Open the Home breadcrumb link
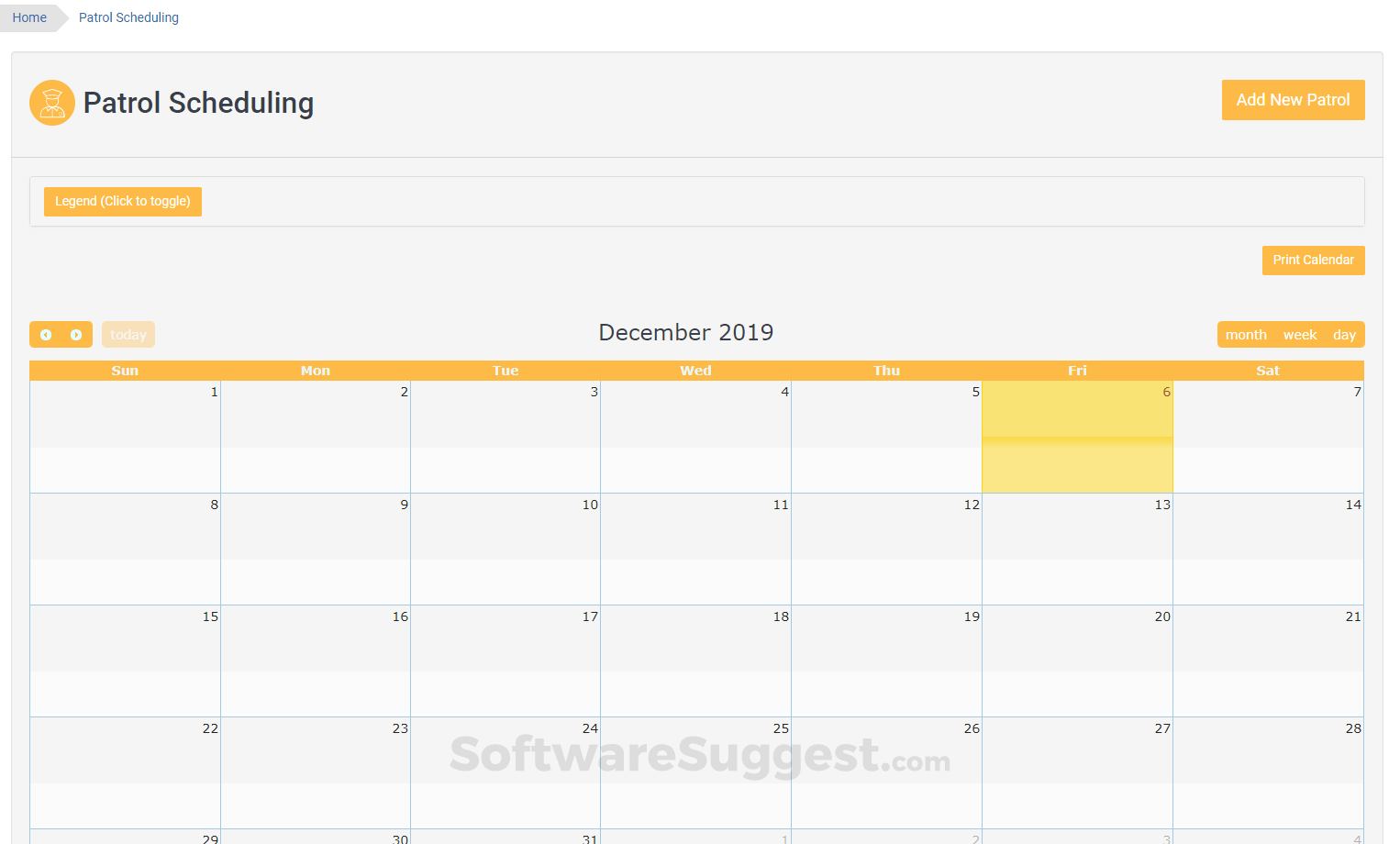The height and width of the screenshot is (844, 1400). (29, 17)
